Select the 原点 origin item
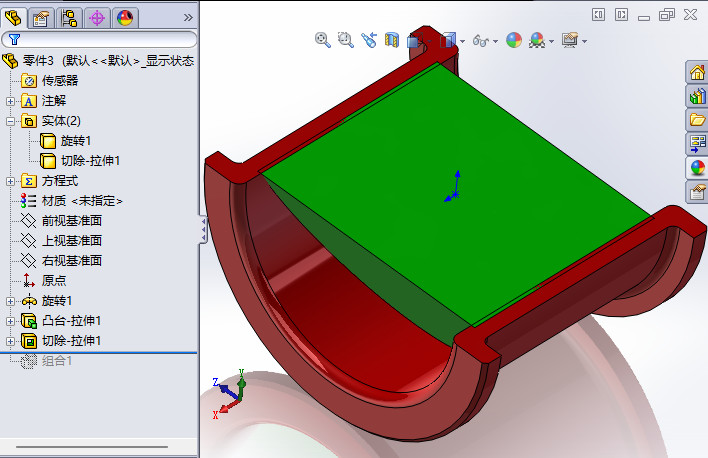708x458 pixels. [44, 280]
